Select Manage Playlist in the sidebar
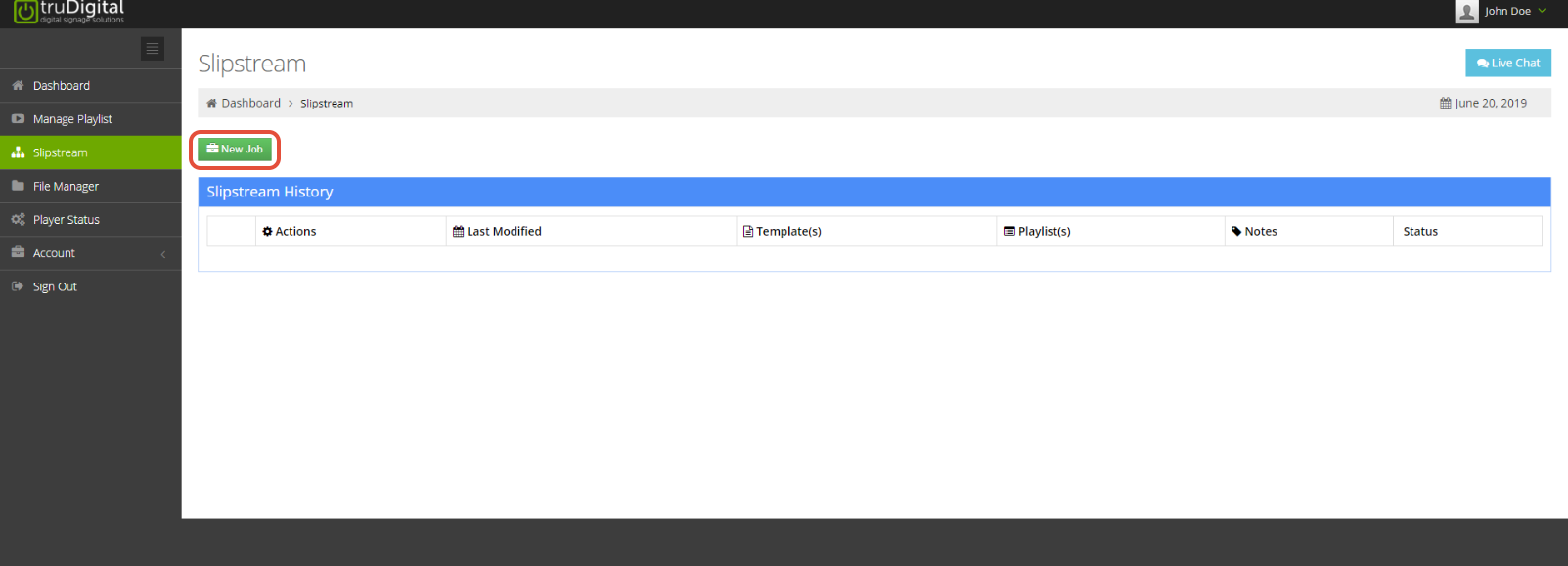 click(73, 118)
